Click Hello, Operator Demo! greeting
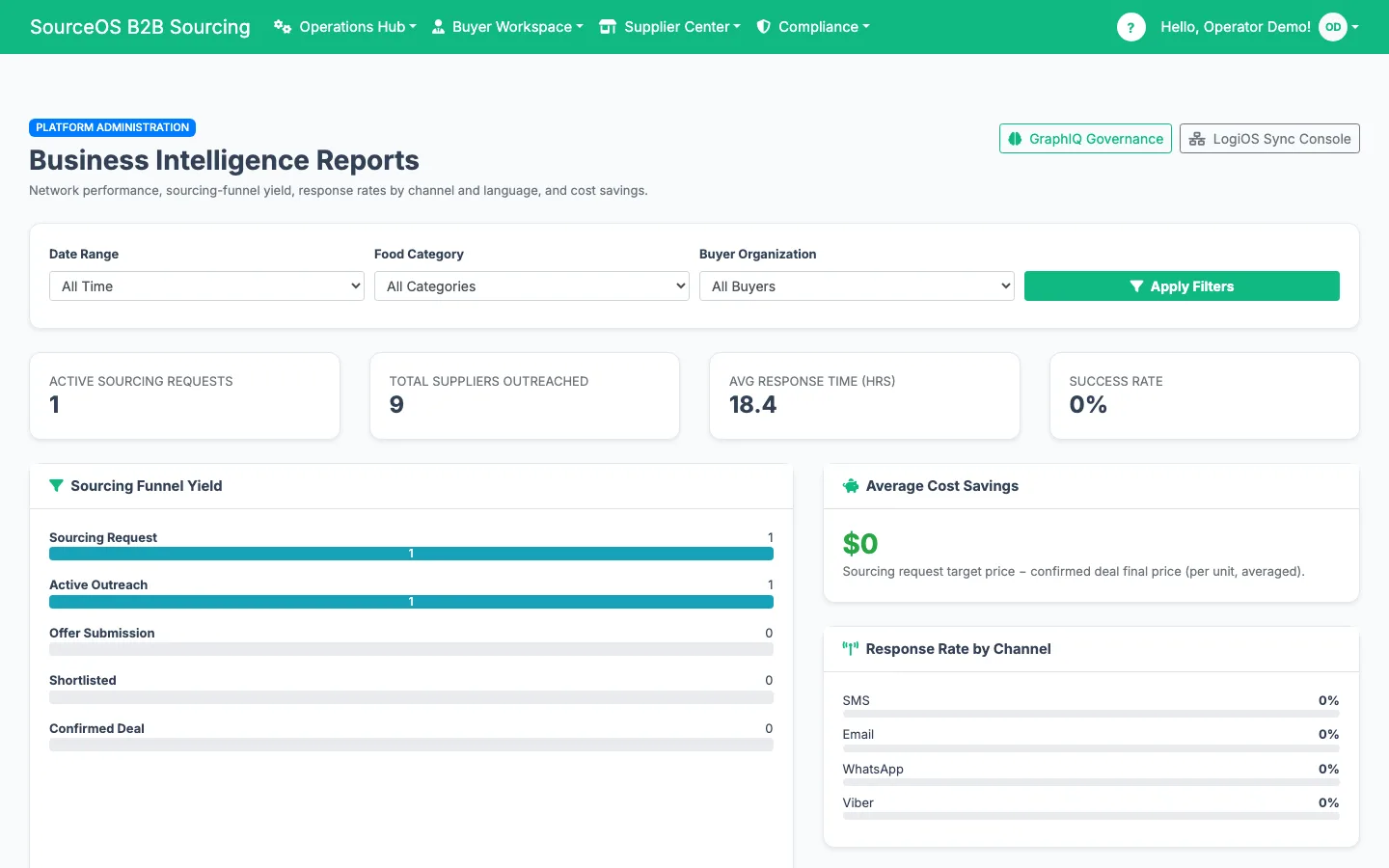The height and width of the screenshot is (868, 1389). 1236,27
